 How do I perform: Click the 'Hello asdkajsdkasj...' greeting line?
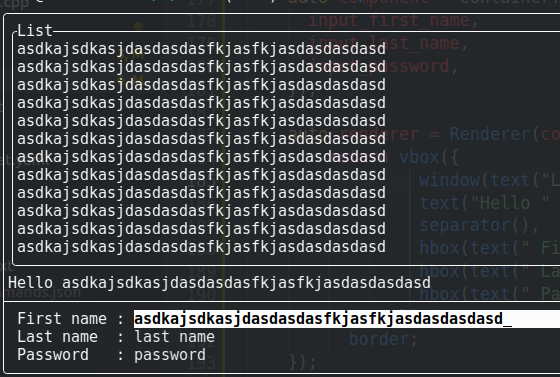[219, 283]
